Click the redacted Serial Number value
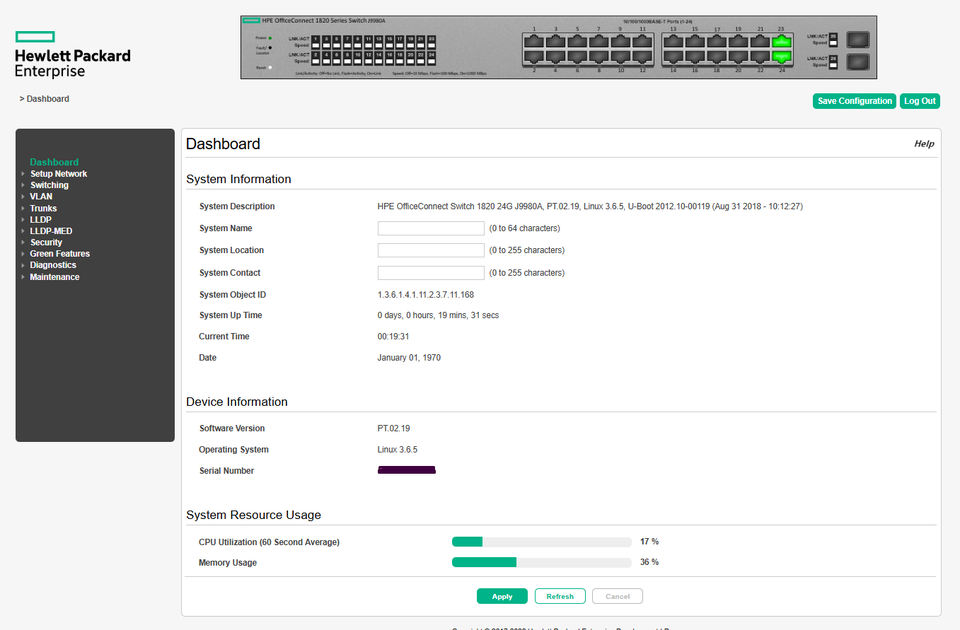The height and width of the screenshot is (630, 960). 407,470
